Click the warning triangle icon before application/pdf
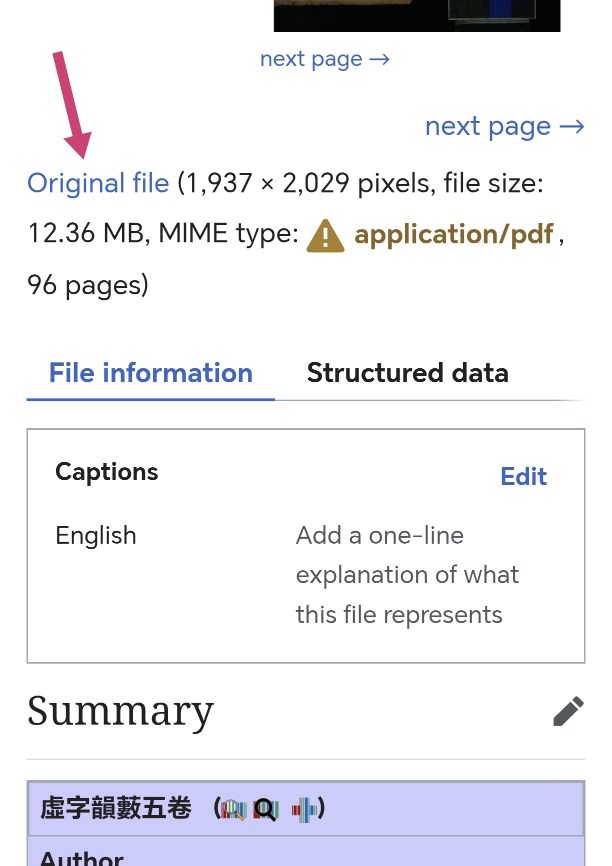This screenshot has height=866, width=612. point(325,235)
